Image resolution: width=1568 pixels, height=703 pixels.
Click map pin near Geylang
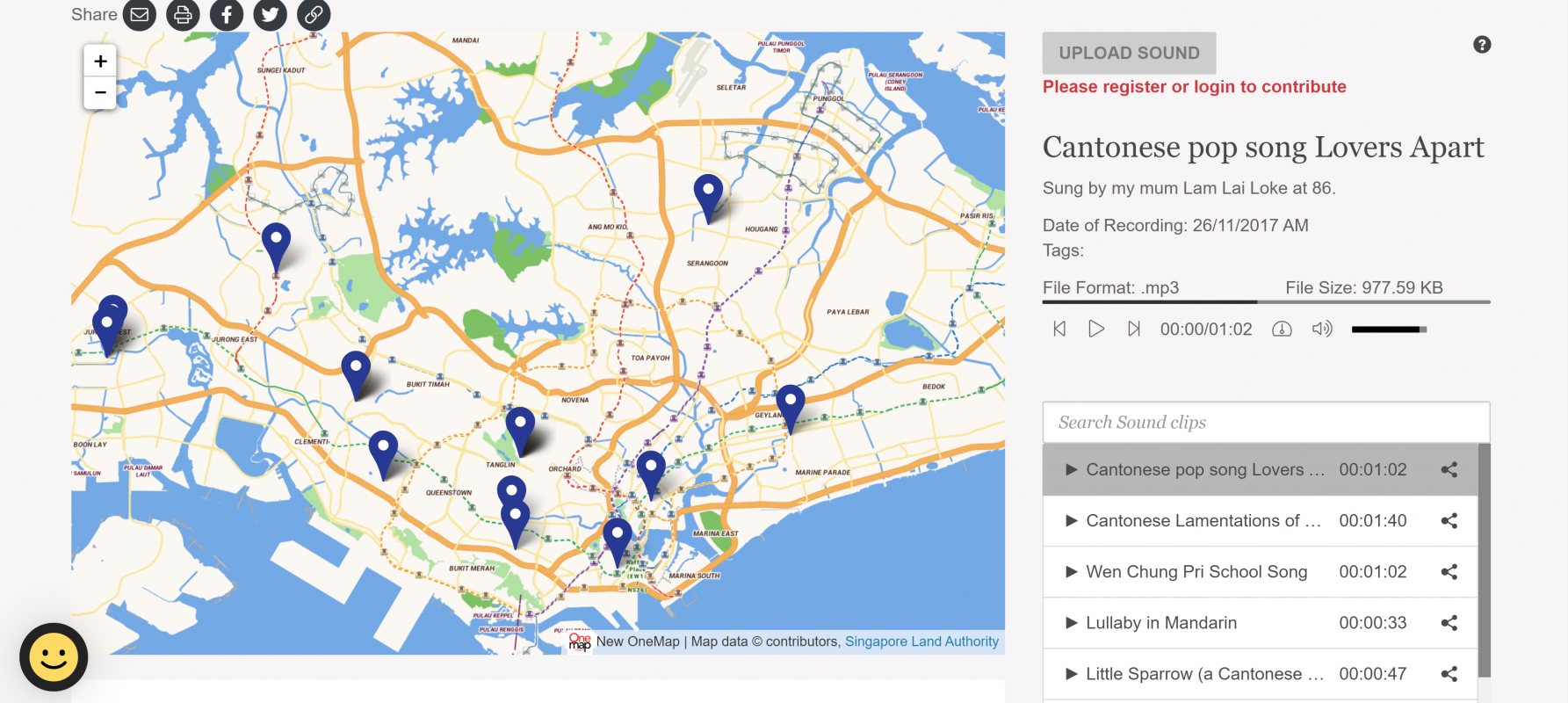tap(791, 408)
